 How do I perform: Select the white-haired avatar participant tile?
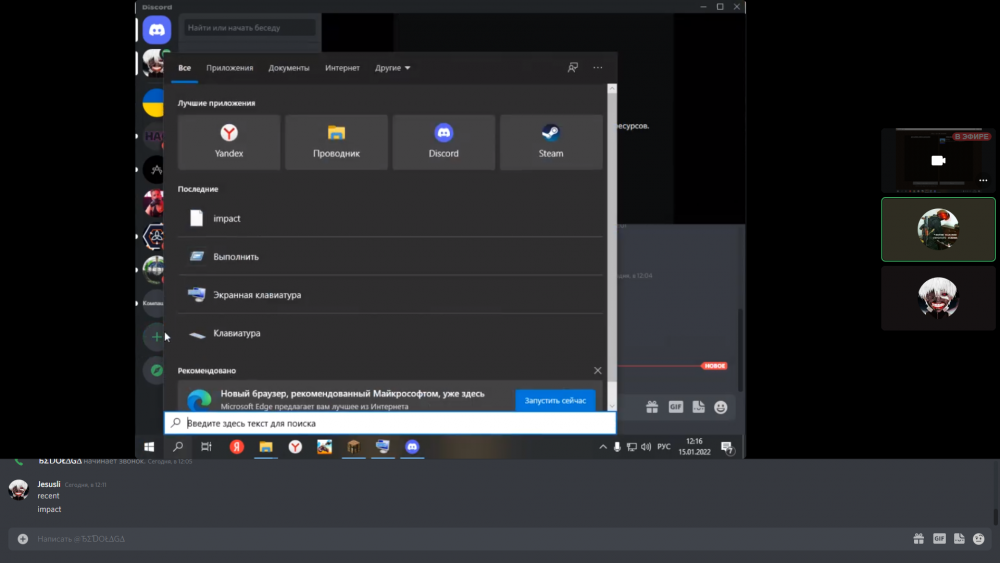pyautogui.click(x=938, y=298)
